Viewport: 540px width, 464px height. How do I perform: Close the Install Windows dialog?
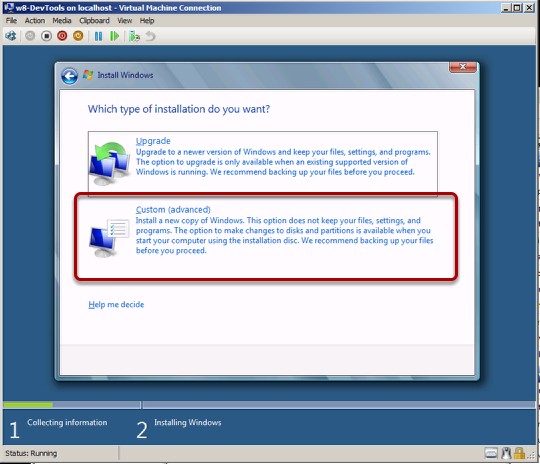463,67
